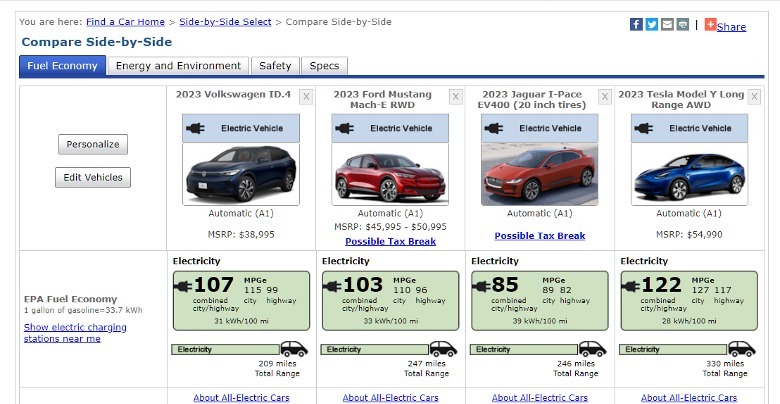Click Jaguar I-Pace Electricity range bar

524,349
